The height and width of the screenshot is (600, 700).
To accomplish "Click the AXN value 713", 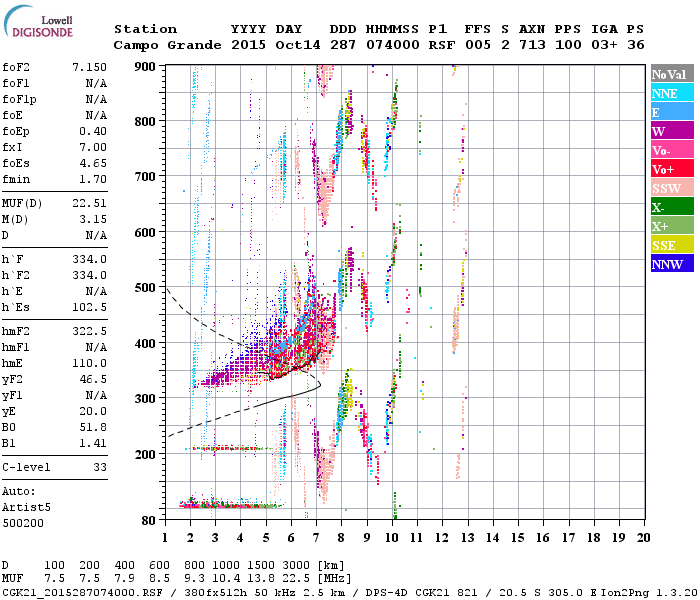I will pos(532,45).
